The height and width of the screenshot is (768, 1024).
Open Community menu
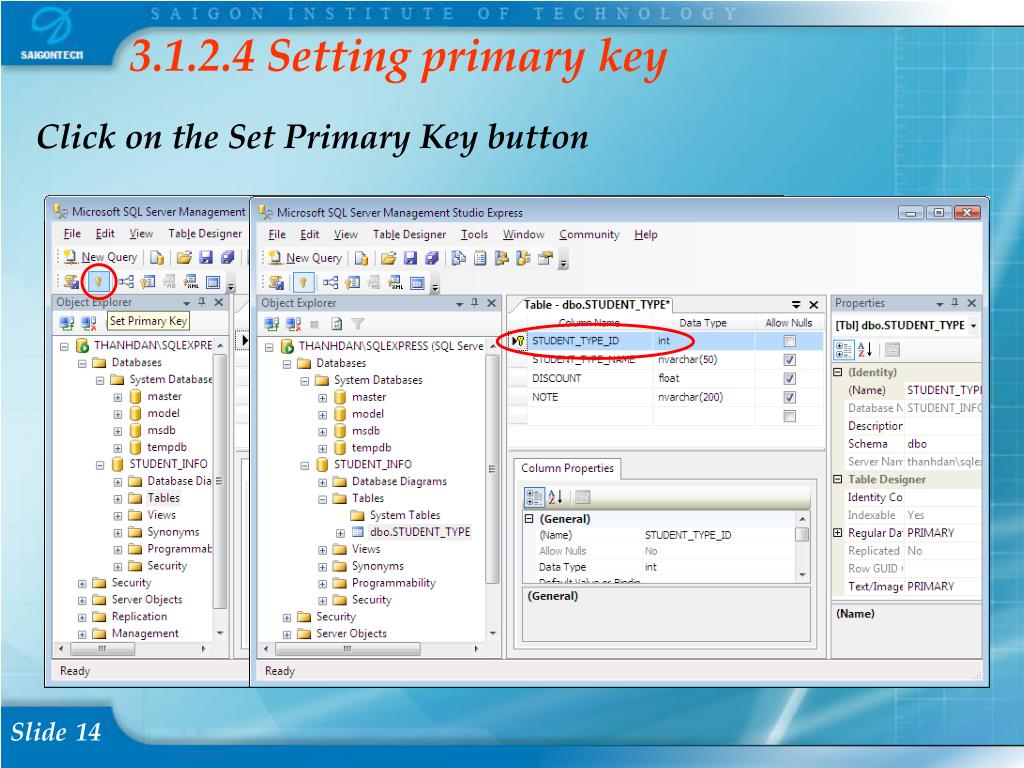(589, 234)
